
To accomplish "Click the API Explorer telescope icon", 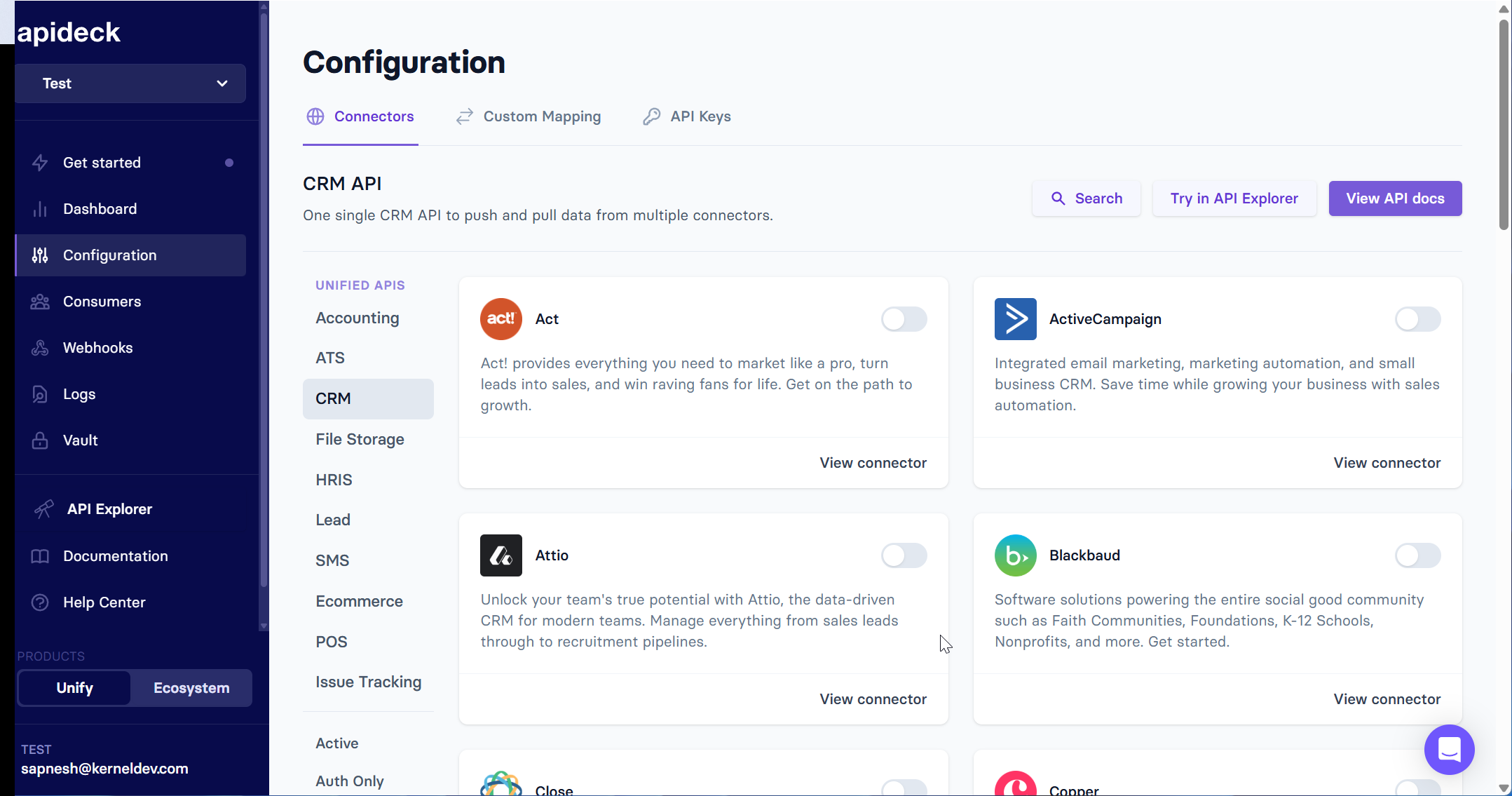I will click(43, 509).
